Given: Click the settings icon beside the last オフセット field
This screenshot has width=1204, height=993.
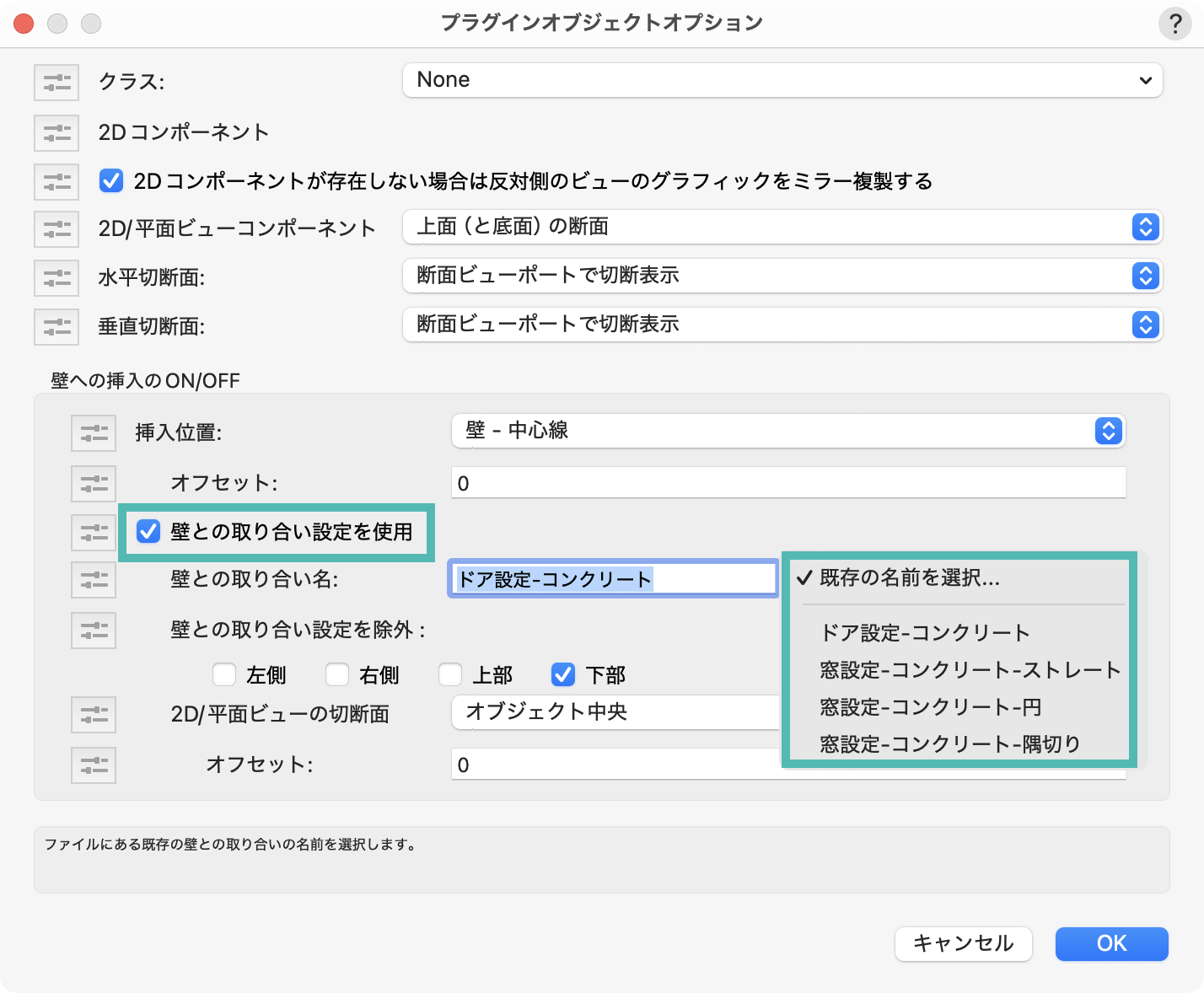Looking at the screenshot, I should 94,765.
